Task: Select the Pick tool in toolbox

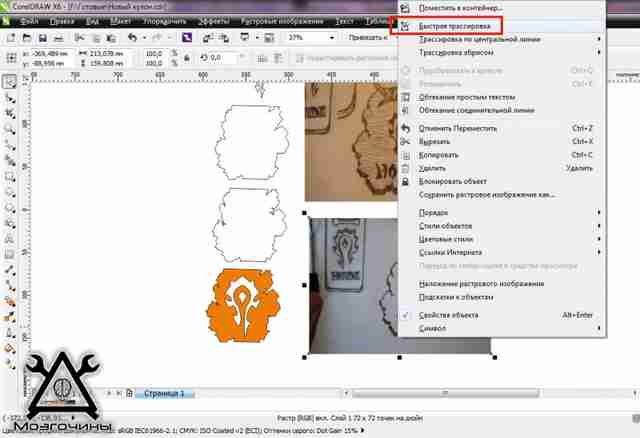Action: click(9, 82)
